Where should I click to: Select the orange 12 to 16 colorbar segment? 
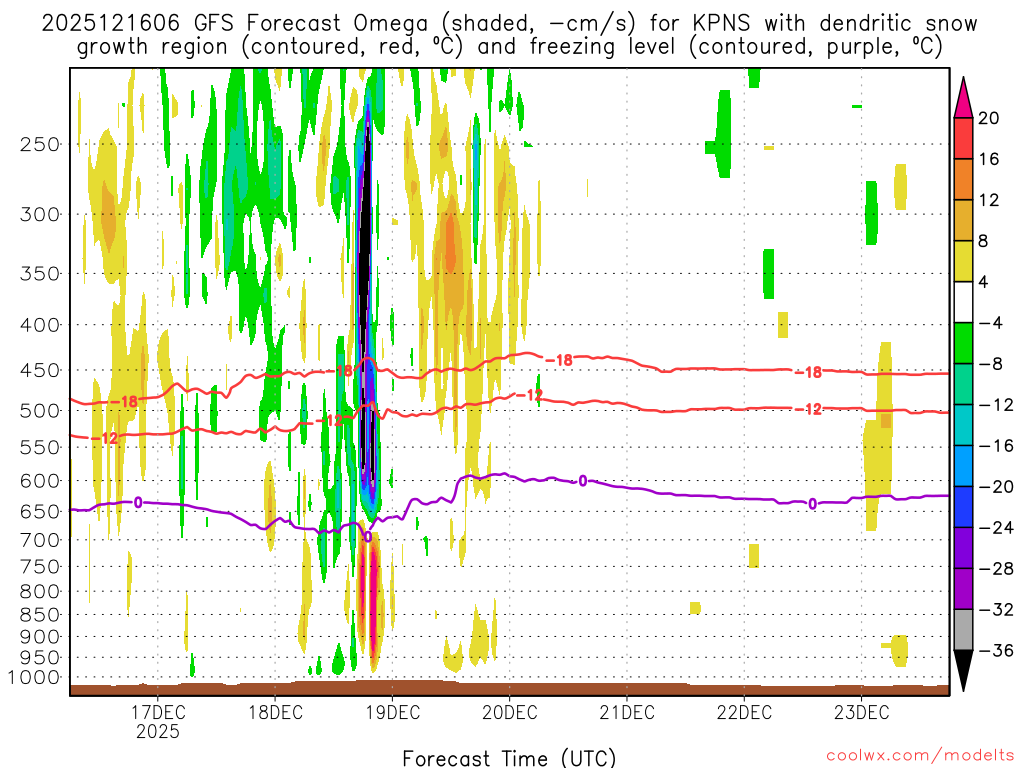point(963,179)
